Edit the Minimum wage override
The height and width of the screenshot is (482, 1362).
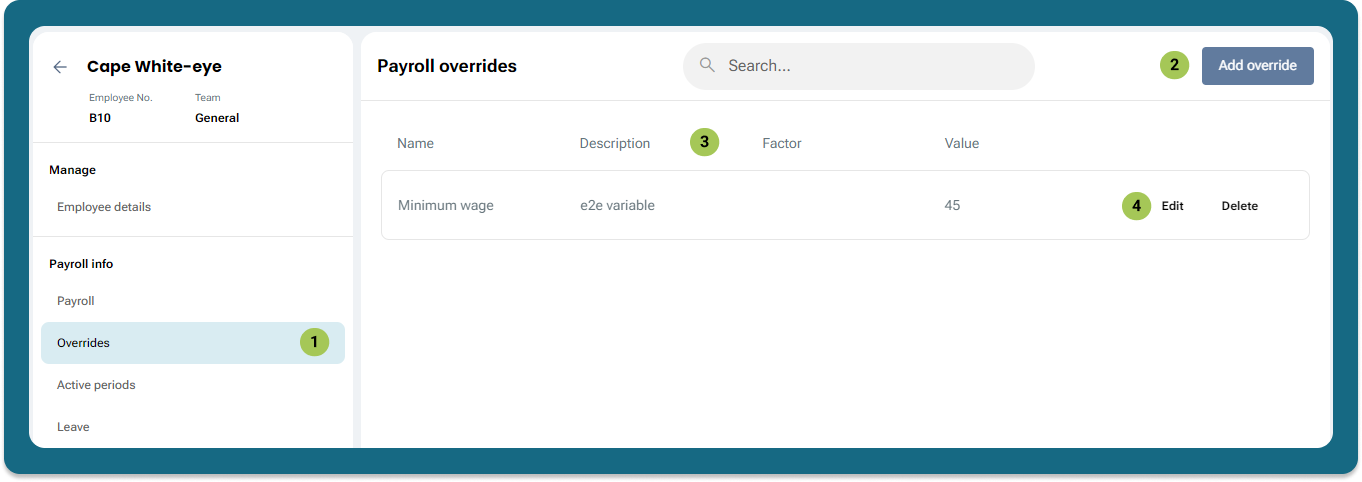[x=1172, y=206]
